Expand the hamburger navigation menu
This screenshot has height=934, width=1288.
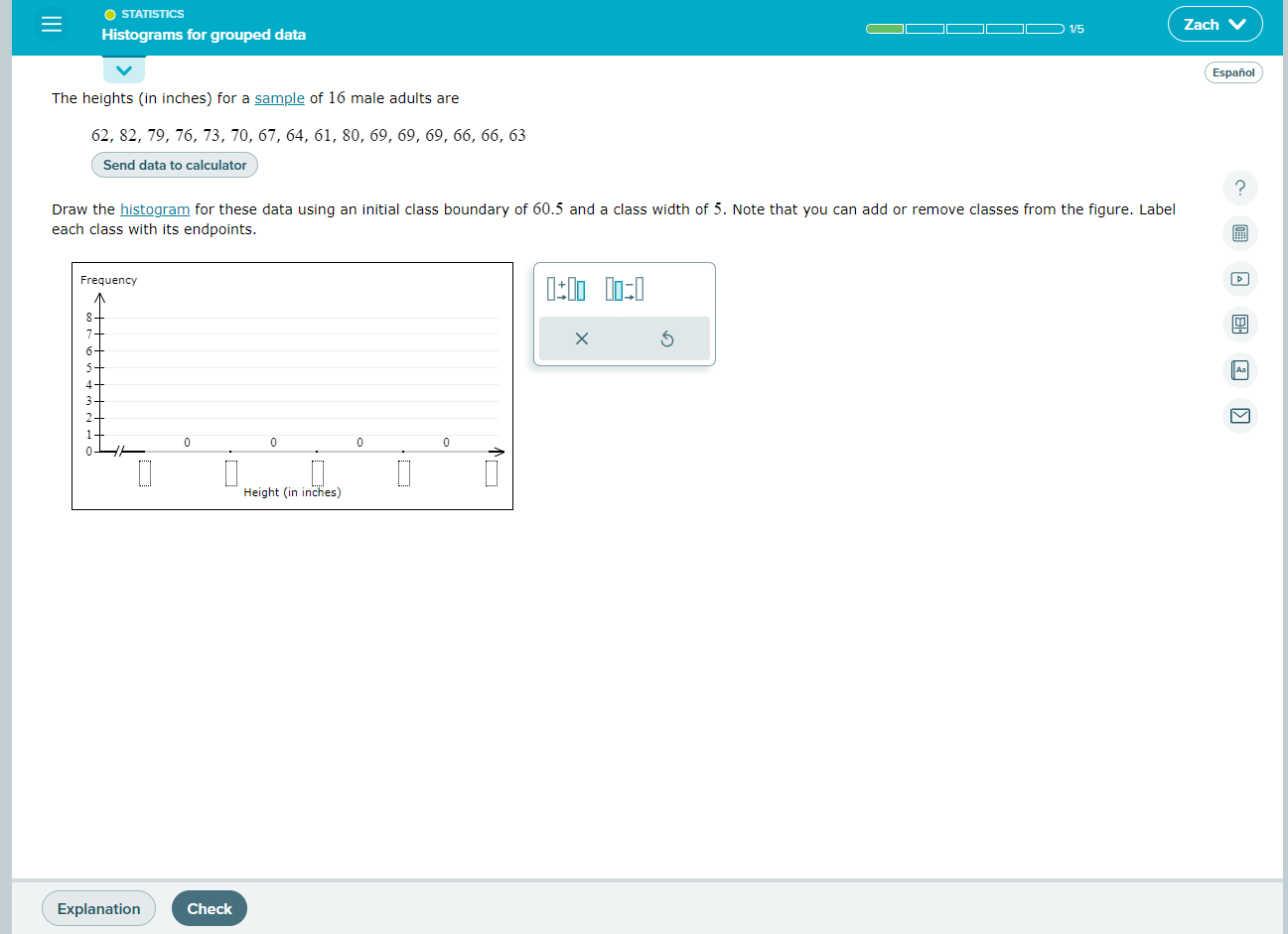tap(52, 24)
